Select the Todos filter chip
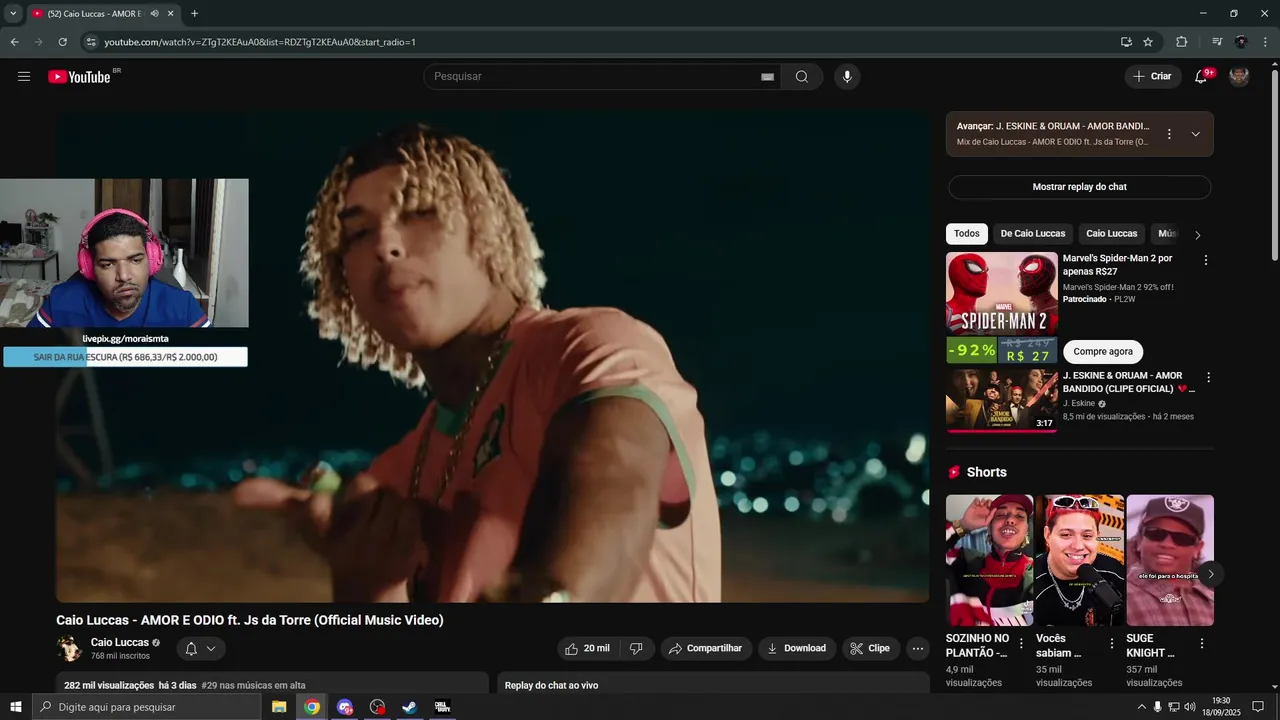This screenshot has height=720, width=1280. pyautogui.click(x=967, y=234)
